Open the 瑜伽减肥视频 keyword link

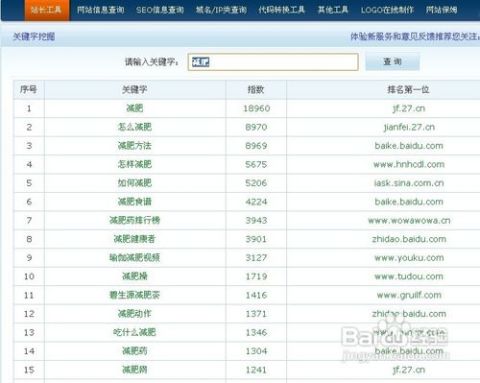click(x=135, y=257)
